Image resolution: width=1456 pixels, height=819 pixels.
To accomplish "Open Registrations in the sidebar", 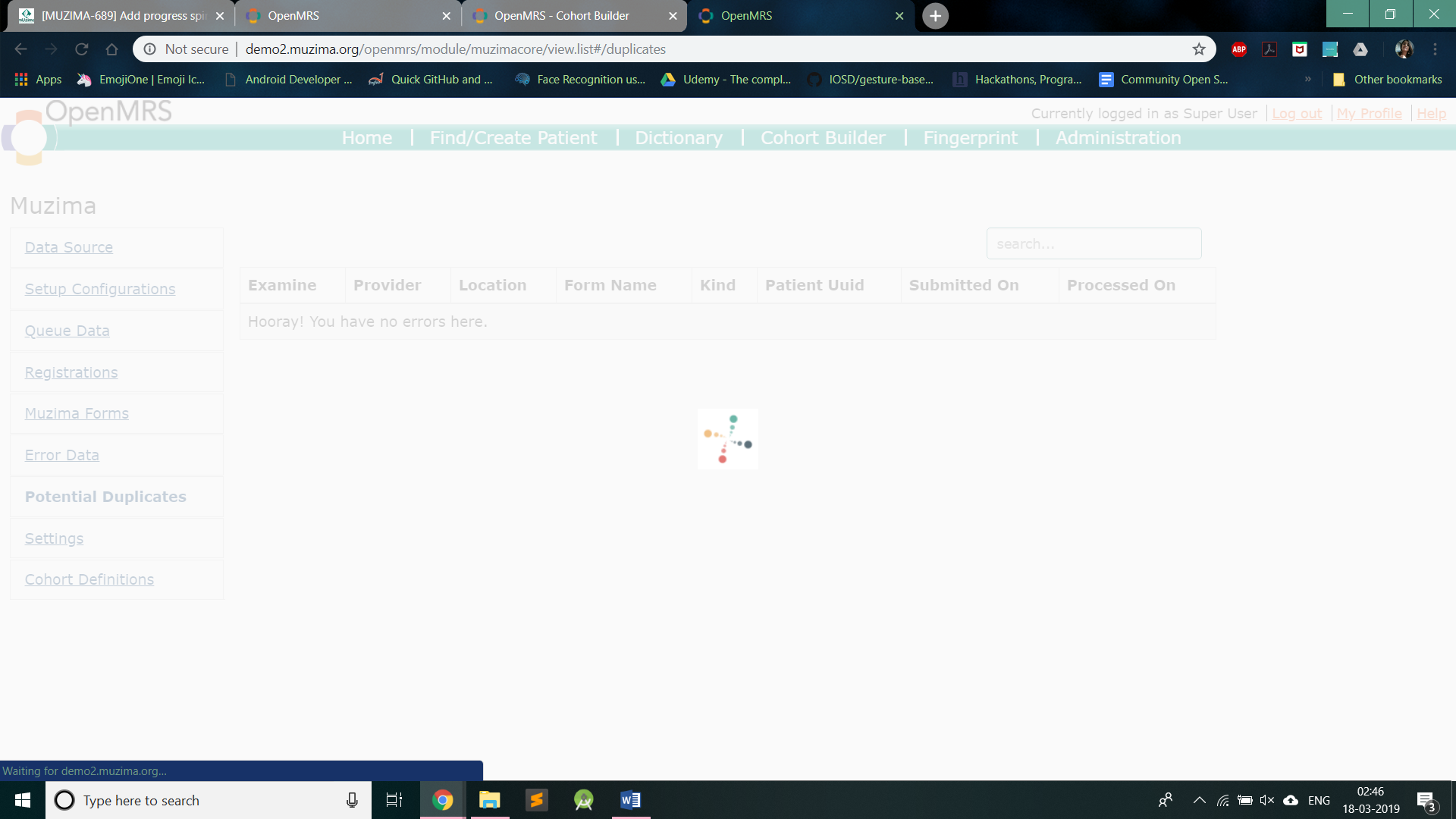I will click(71, 372).
